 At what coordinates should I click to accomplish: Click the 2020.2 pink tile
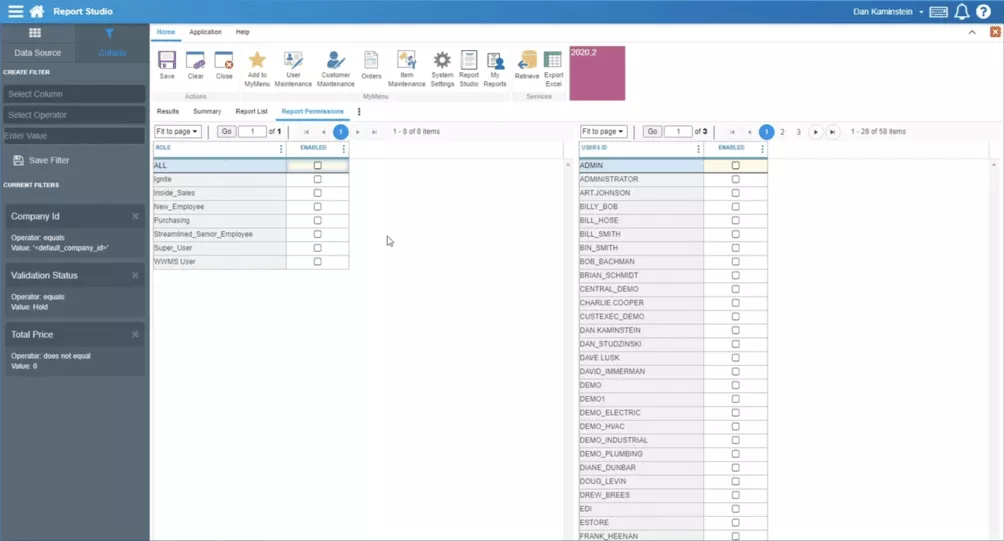597,73
